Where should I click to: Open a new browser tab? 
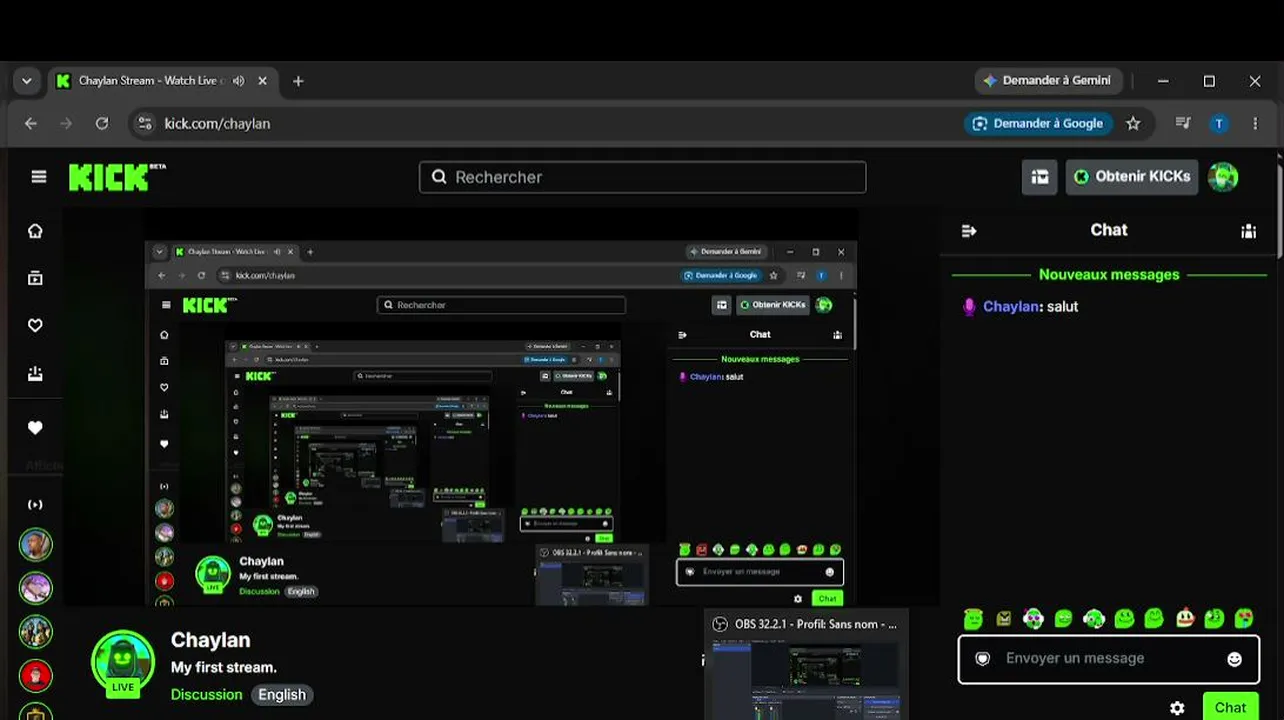click(298, 81)
